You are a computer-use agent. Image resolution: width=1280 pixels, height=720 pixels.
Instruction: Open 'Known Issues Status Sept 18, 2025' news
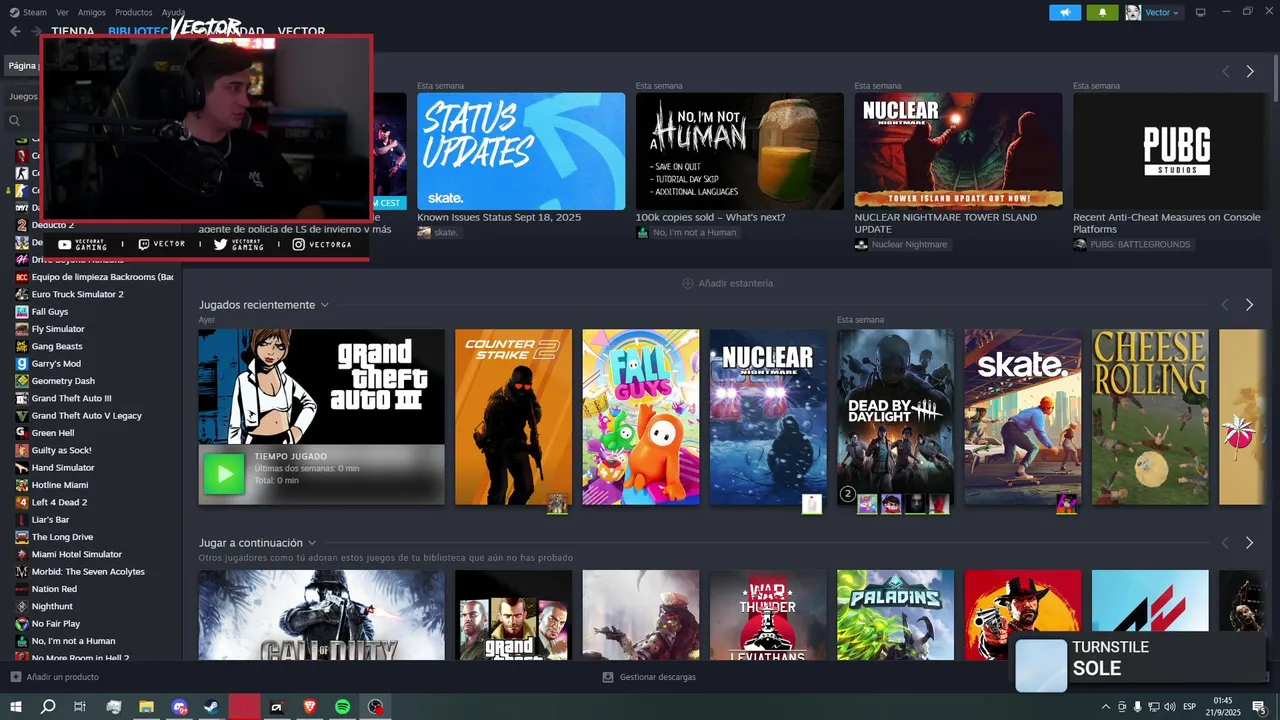(x=499, y=217)
